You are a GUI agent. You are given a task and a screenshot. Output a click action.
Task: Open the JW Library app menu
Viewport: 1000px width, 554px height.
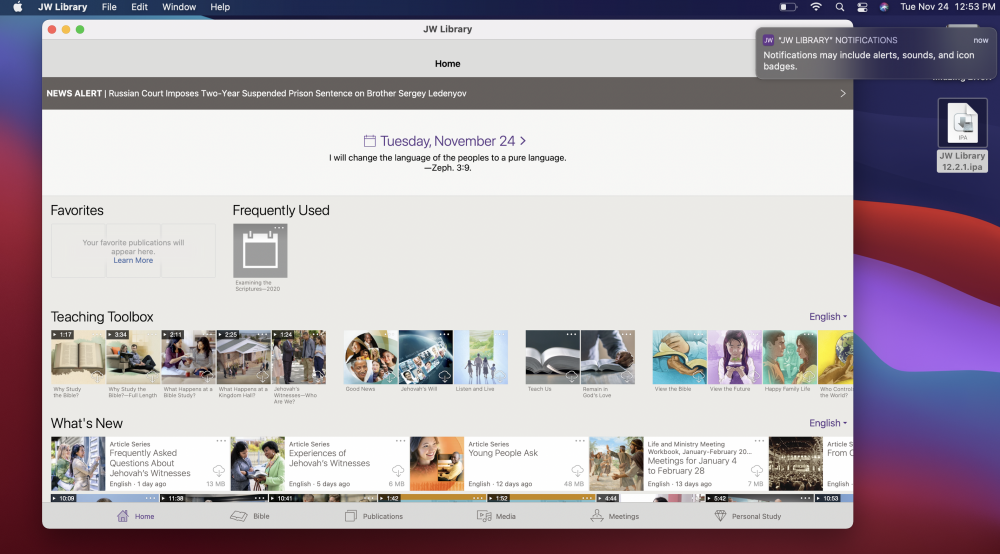pos(62,7)
